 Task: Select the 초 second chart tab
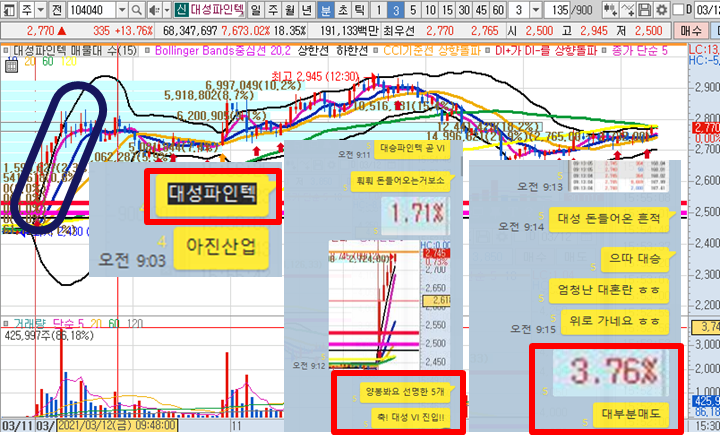[x=343, y=10]
